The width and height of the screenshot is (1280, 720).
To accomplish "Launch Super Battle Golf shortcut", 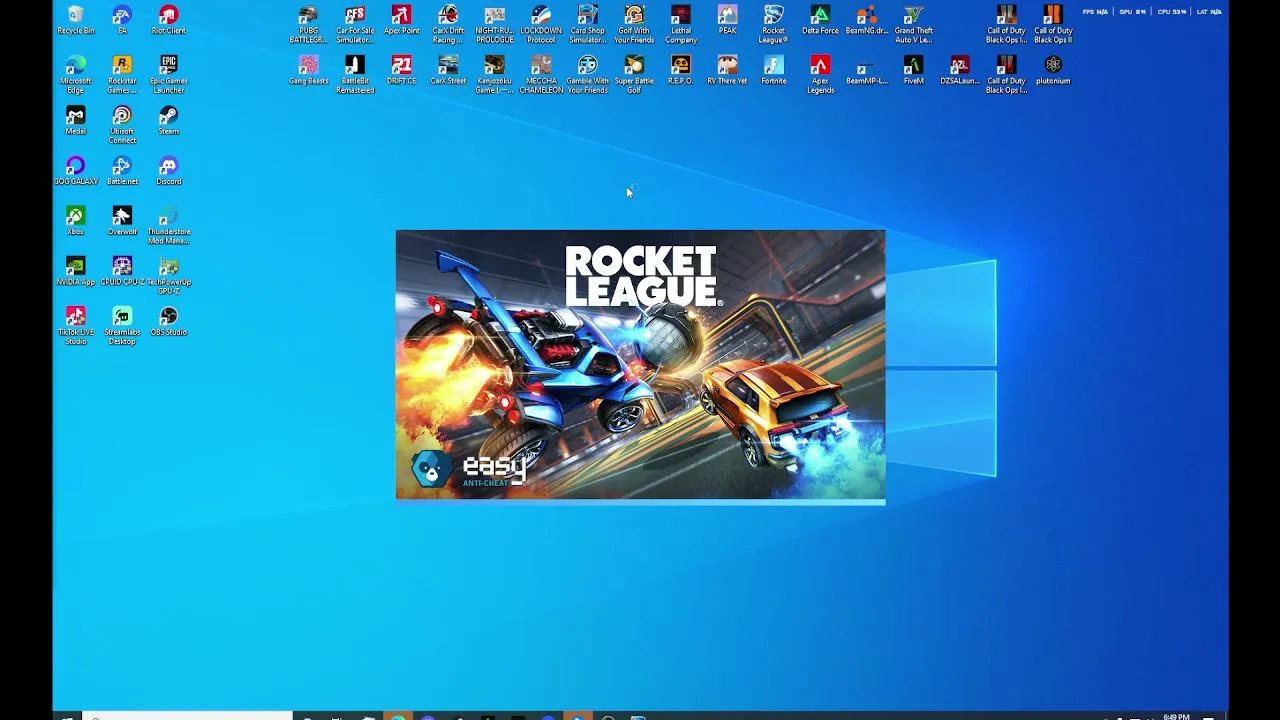I will (x=634, y=75).
